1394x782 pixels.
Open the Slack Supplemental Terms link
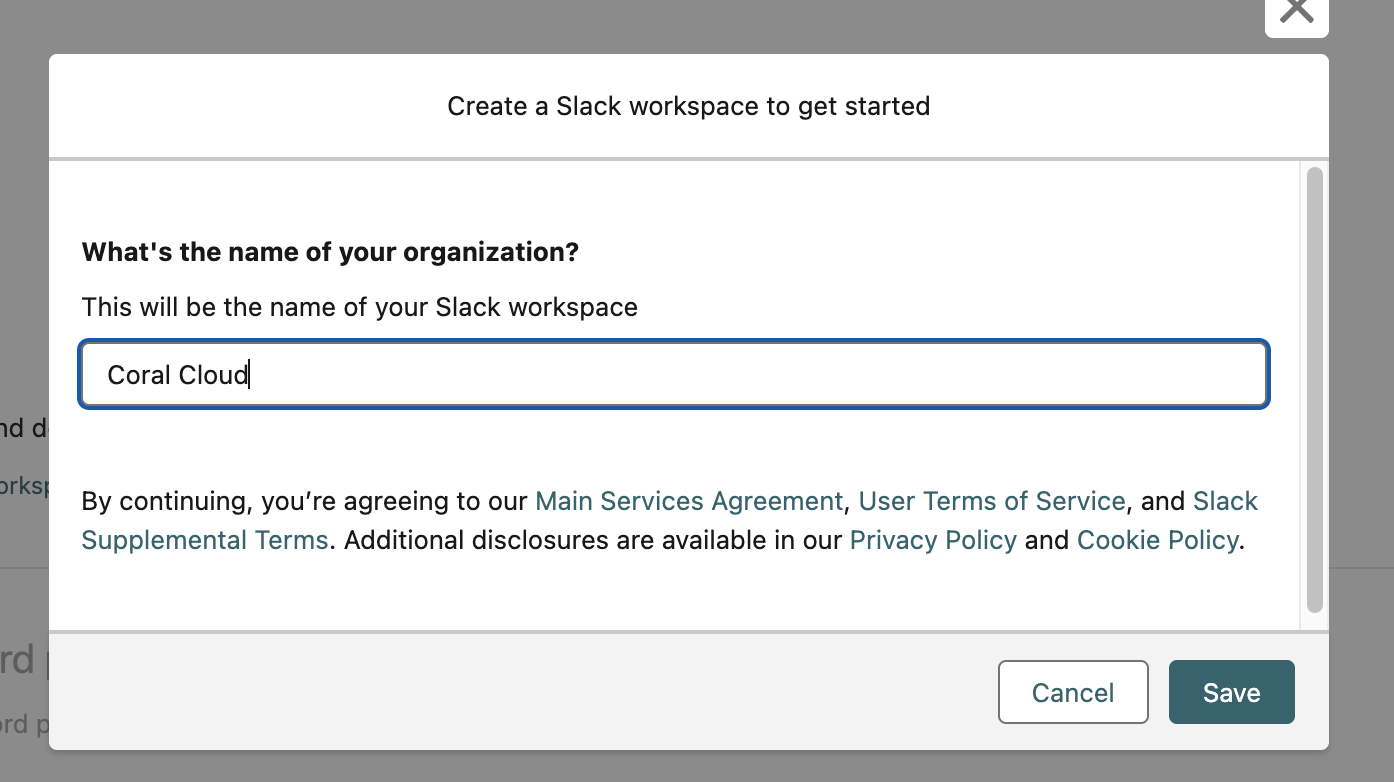pyautogui.click(x=205, y=541)
